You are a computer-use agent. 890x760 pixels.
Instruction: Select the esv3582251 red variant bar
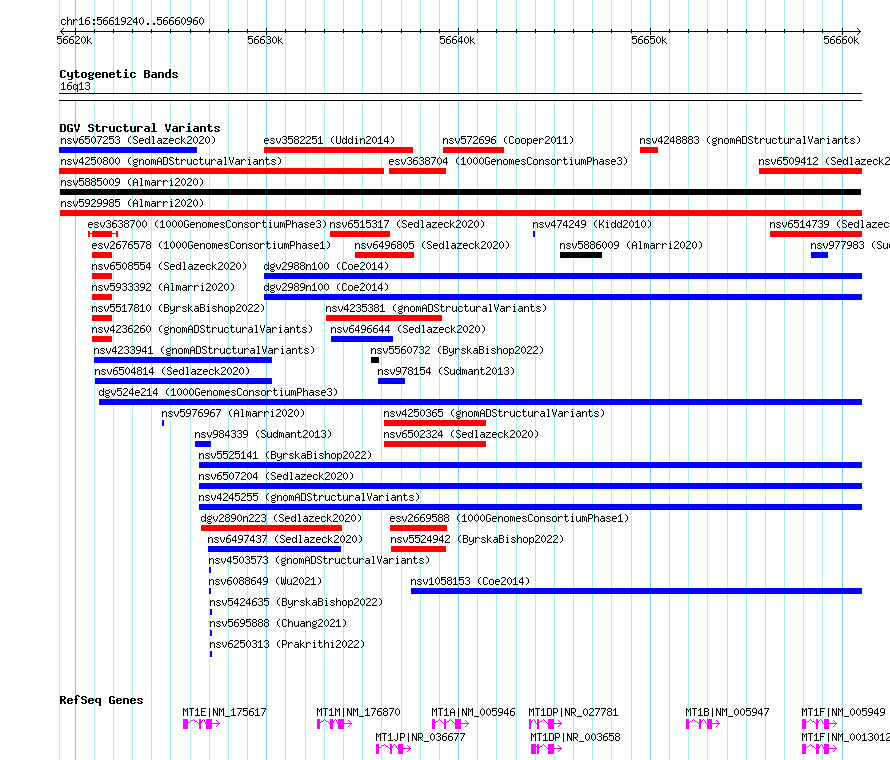(338, 150)
